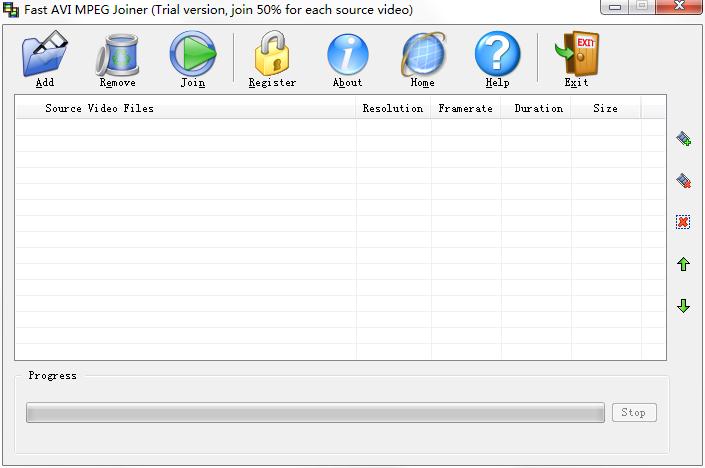Minimize the Fast AVI MPEG Joiner window
The width and height of the screenshot is (705, 468).
(615, 7)
